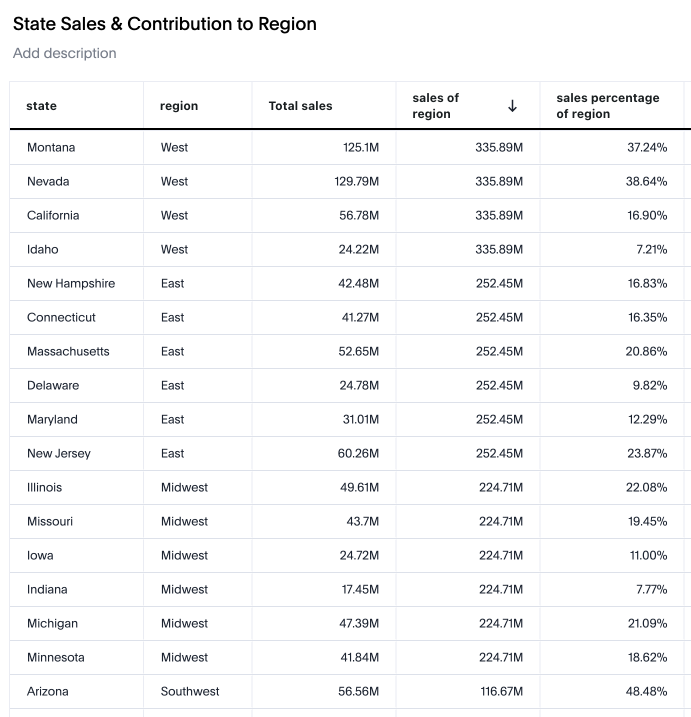Click the Connecticut total sales 41.27M
The image size is (691, 717).
click(x=359, y=318)
